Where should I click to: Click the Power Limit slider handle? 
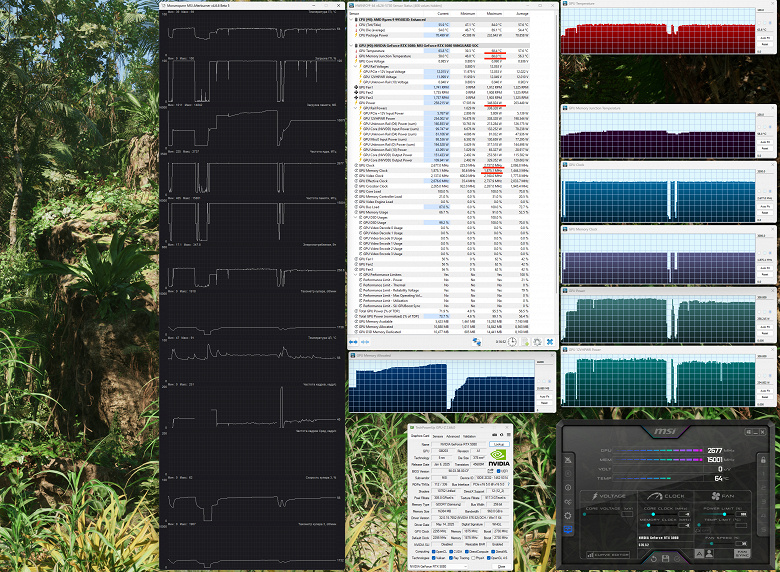[724, 514]
